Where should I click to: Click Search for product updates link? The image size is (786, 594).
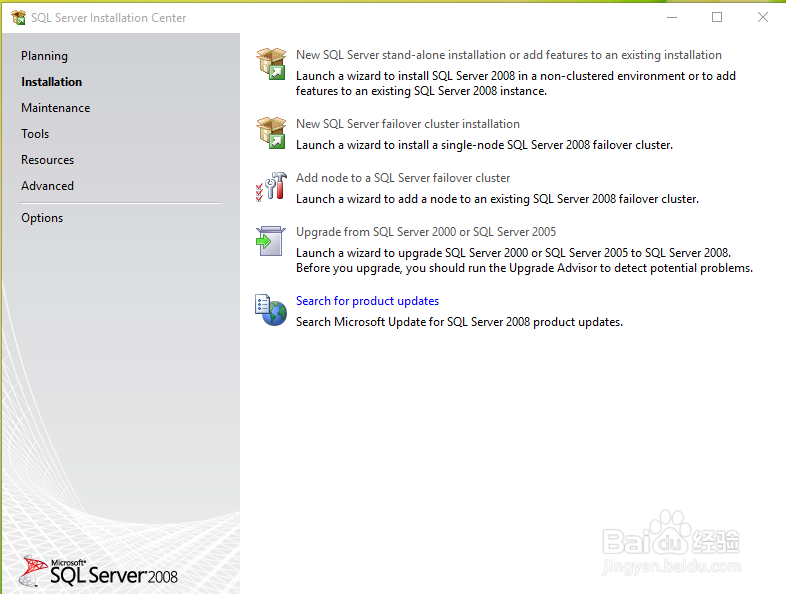(x=367, y=301)
